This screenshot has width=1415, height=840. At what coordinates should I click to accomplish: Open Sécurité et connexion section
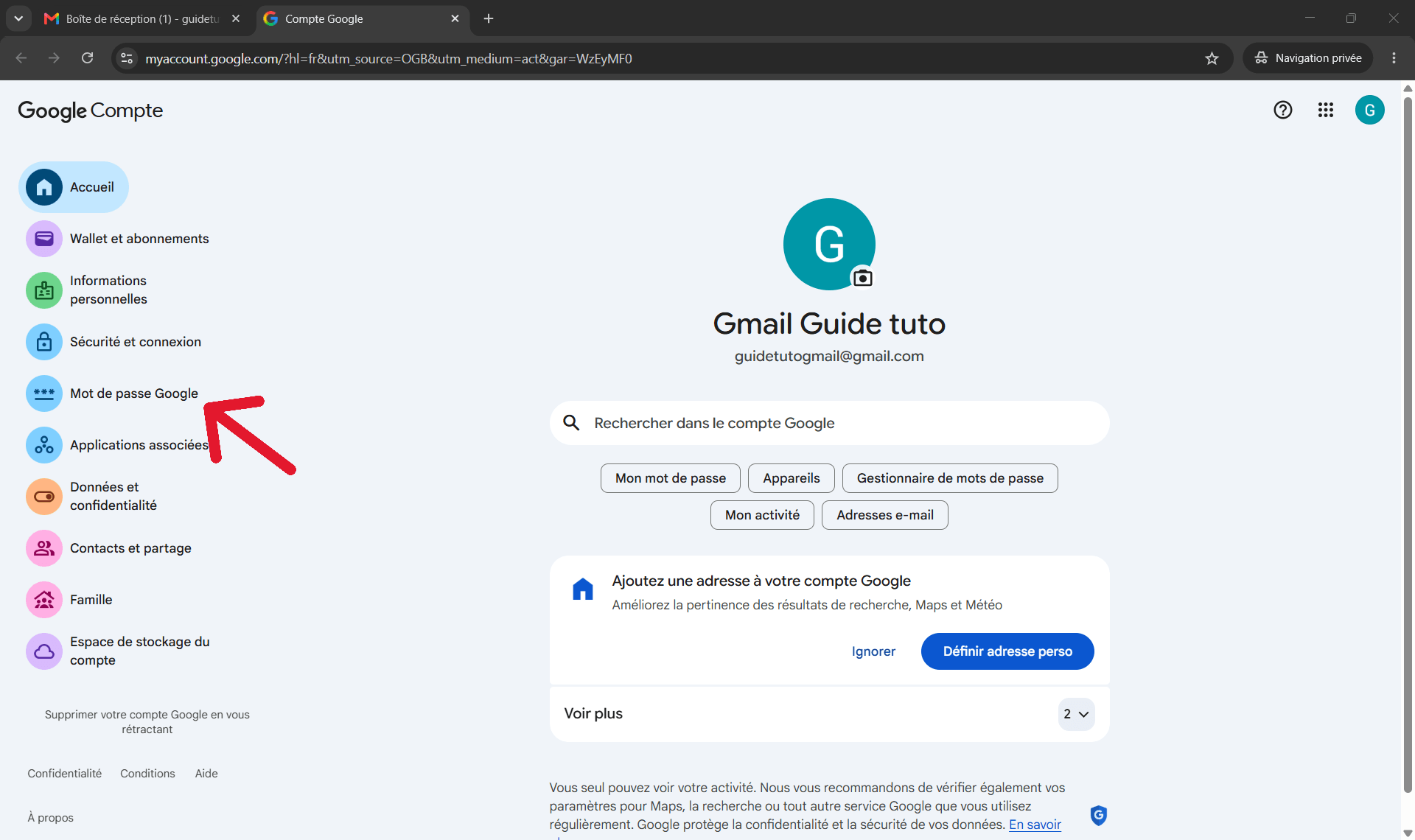(x=114, y=342)
